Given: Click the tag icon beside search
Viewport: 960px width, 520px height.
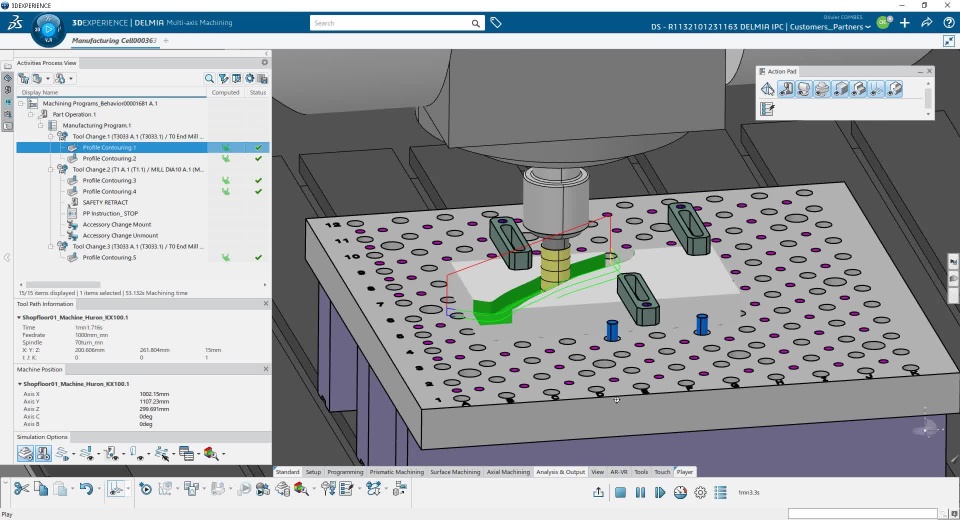Looking at the screenshot, I should click(496, 23).
